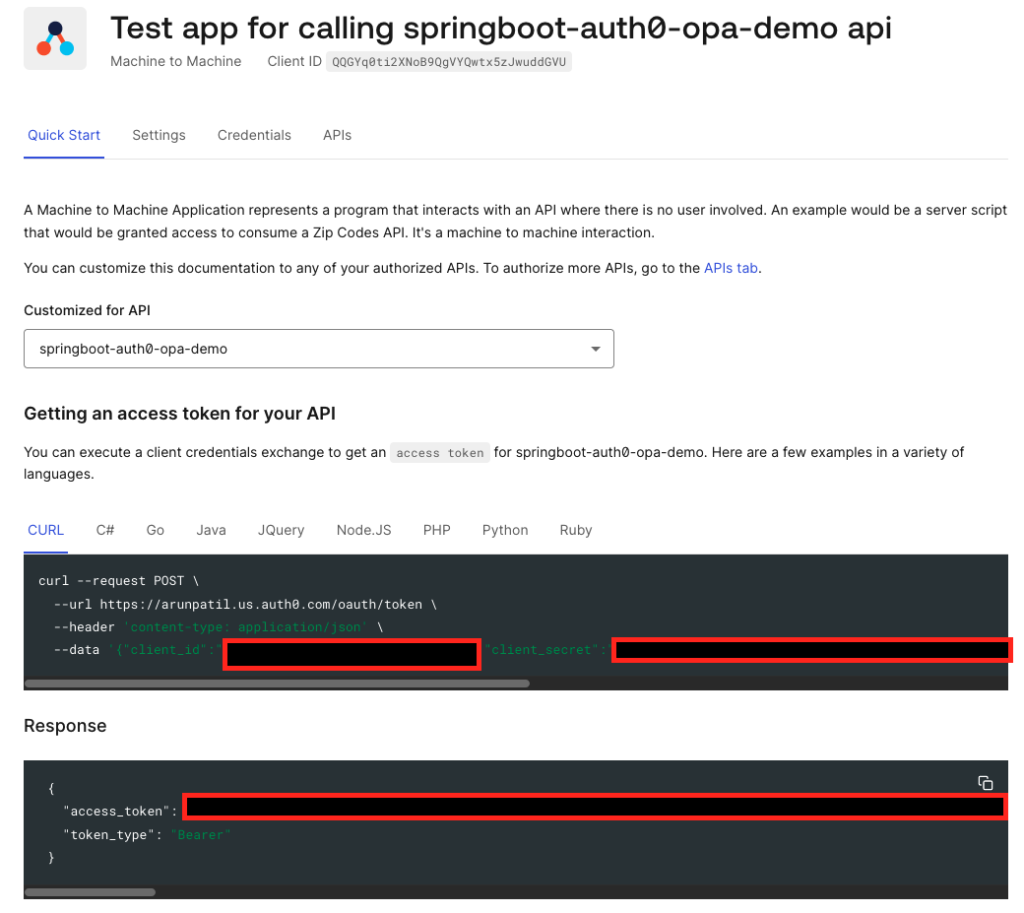This screenshot has height=913, width=1024.
Task: Click the Response block horizontal scrollbar
Action: tap(90, 892)
